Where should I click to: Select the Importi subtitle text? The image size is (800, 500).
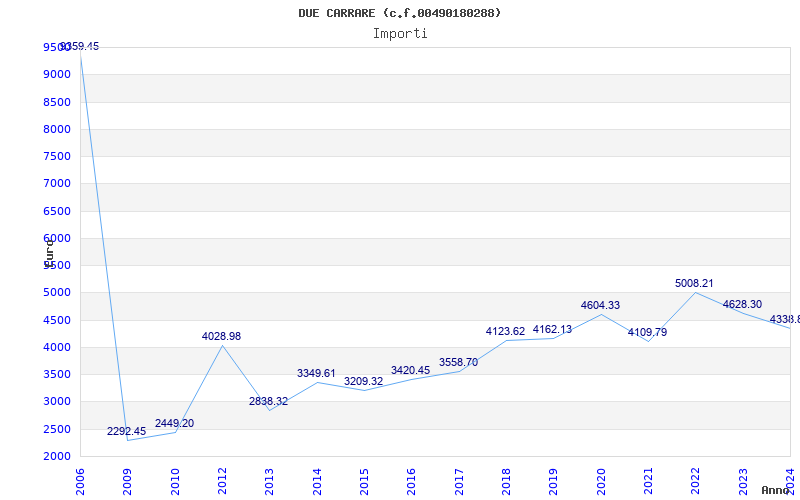pos(400,34)
